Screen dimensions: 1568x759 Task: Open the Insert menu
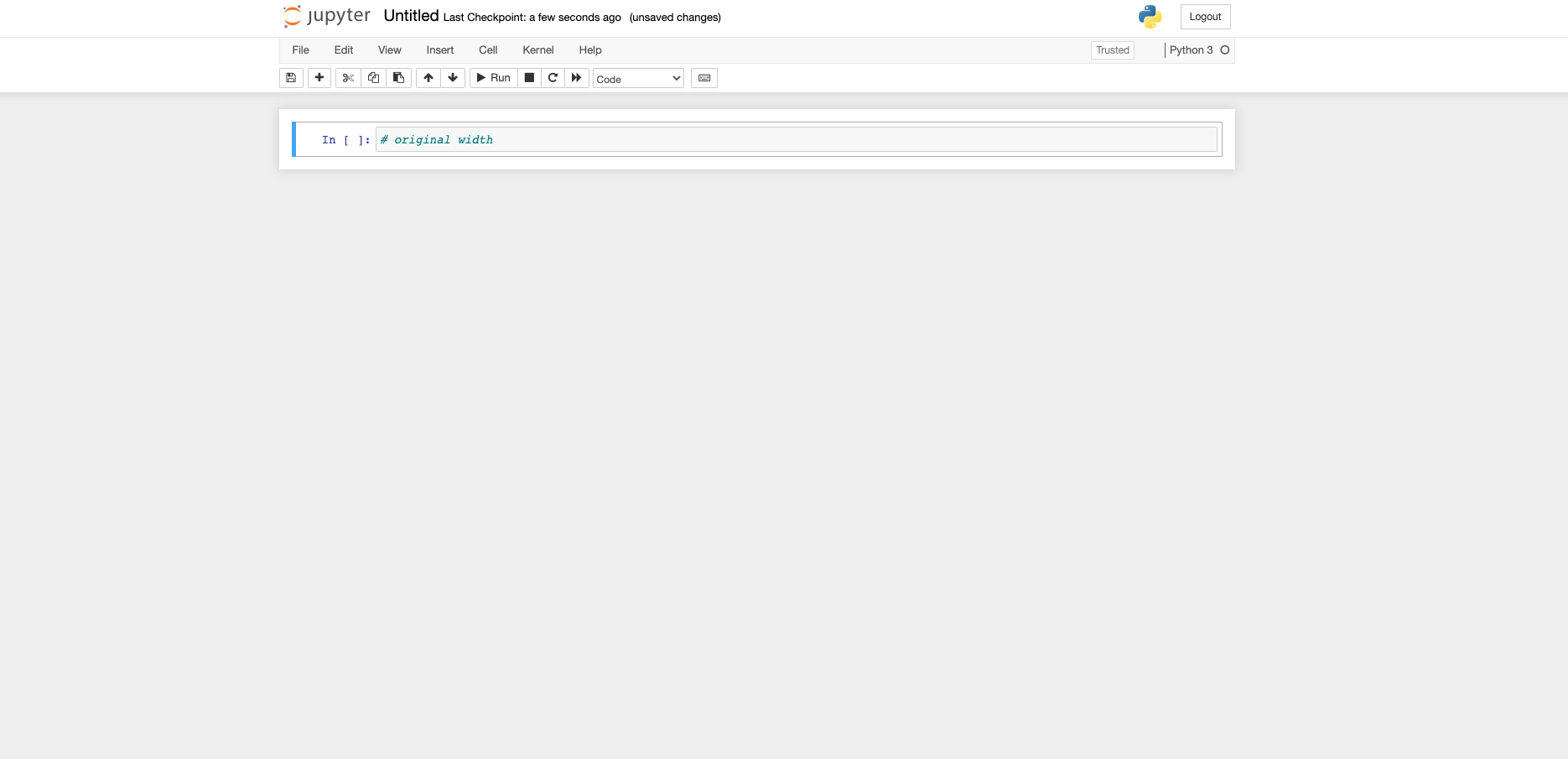pos(439,50)
